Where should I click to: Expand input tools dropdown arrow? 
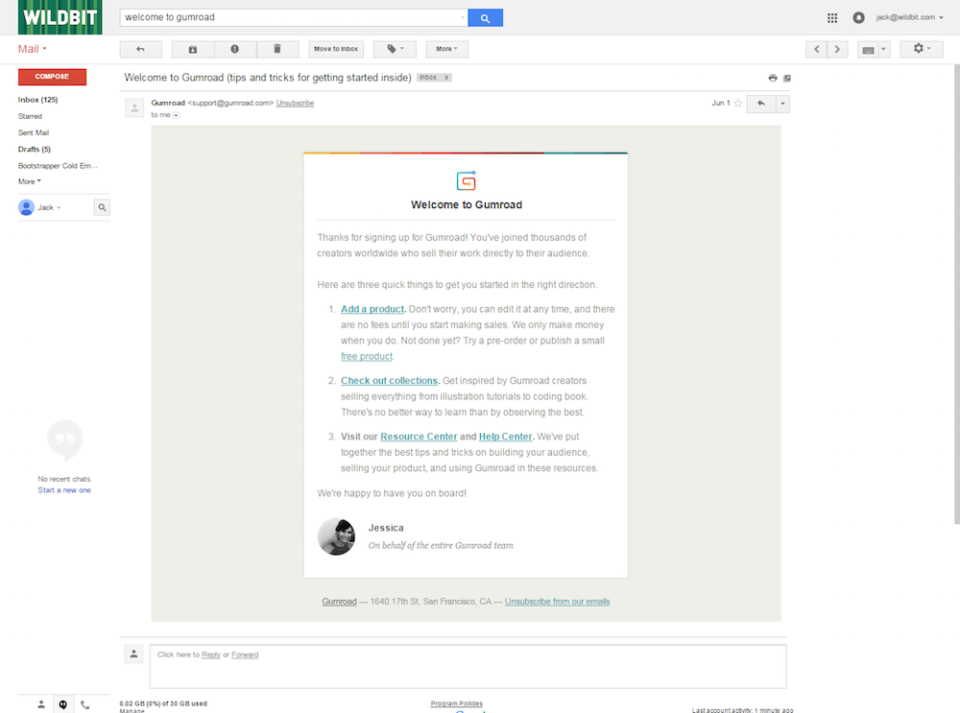[x=883, y=49]
